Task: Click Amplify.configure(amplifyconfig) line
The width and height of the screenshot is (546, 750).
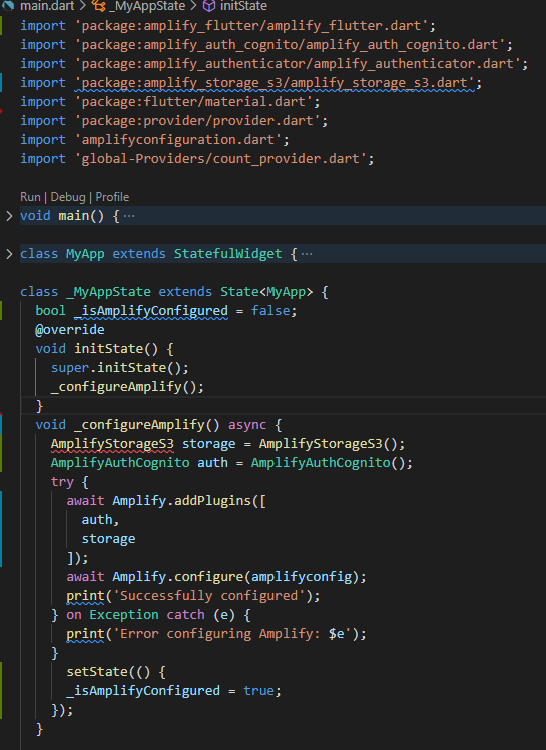Action: coord(216,577)
